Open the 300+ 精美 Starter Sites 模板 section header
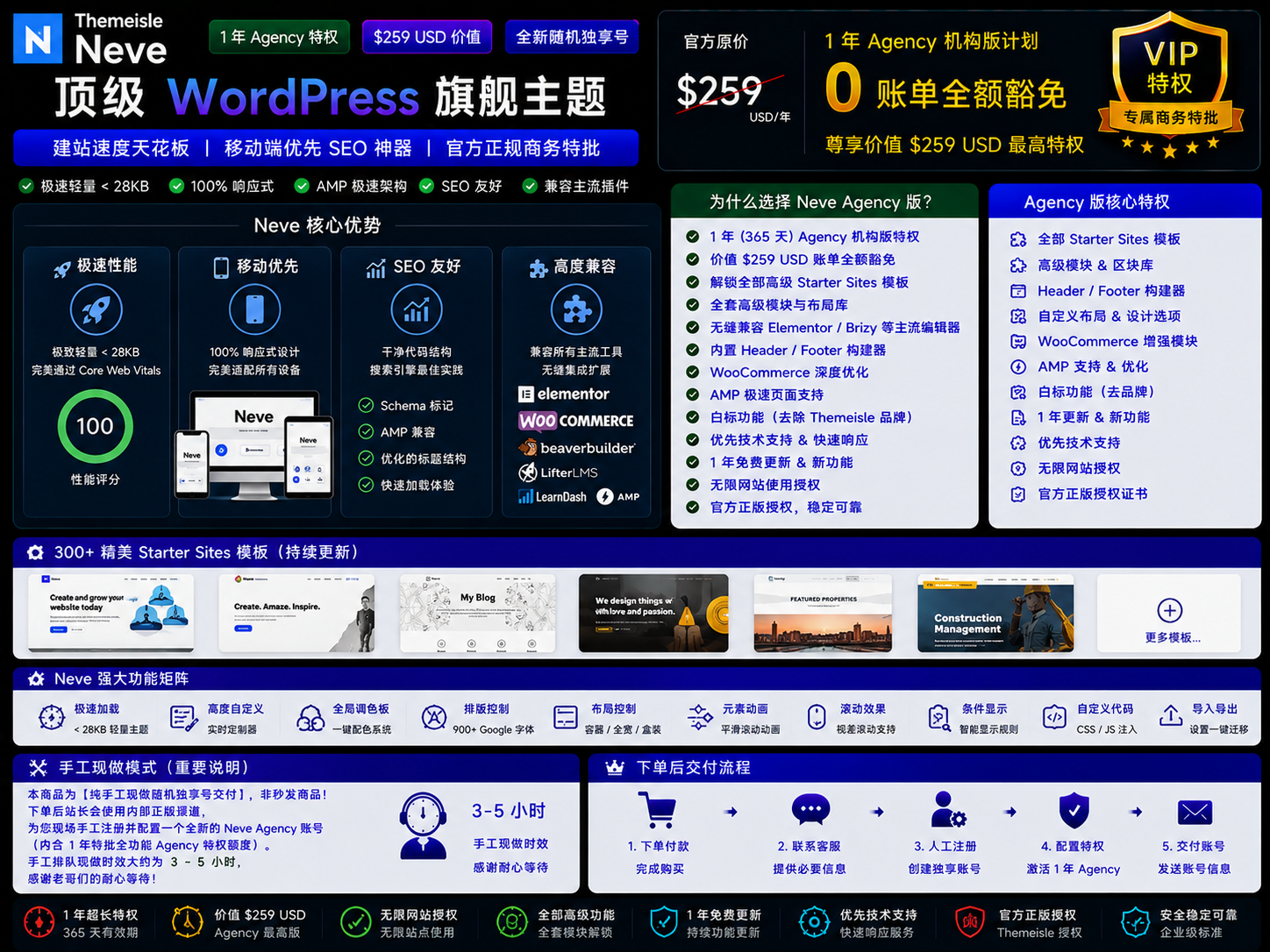This screenshot has height=952, width=1270. point(637,552)
